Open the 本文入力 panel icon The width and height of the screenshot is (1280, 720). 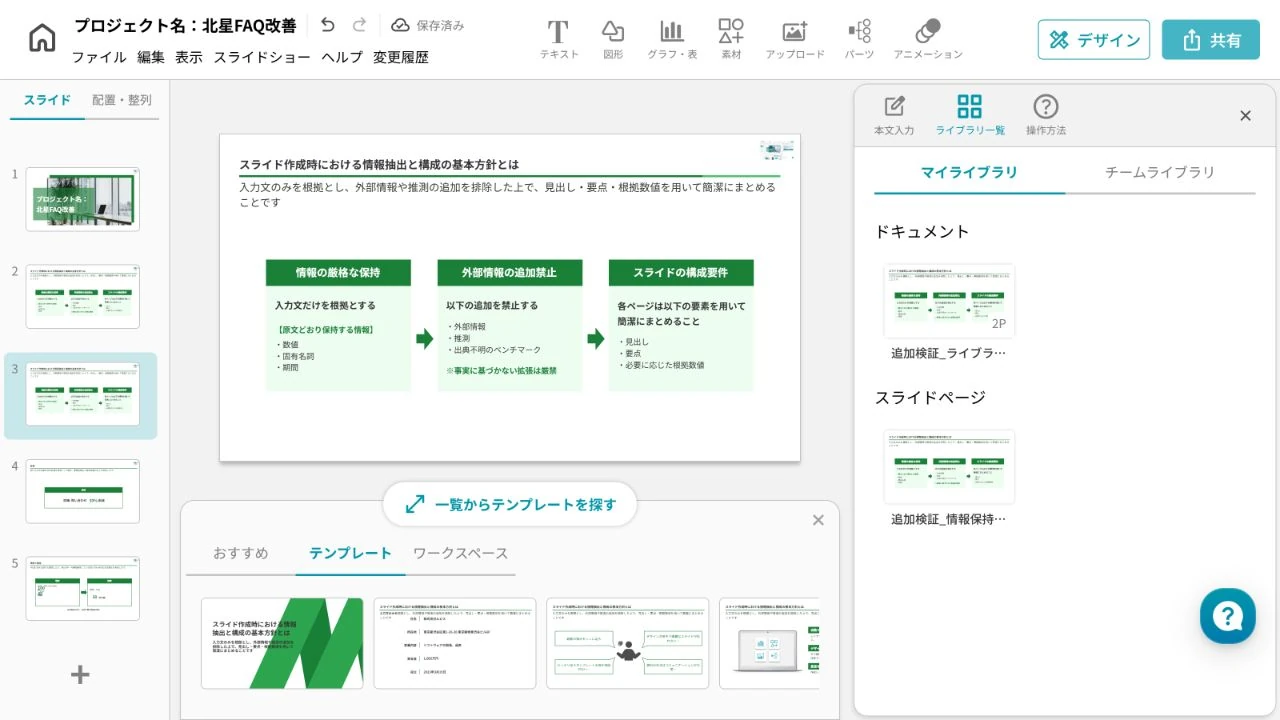point(894,116)
